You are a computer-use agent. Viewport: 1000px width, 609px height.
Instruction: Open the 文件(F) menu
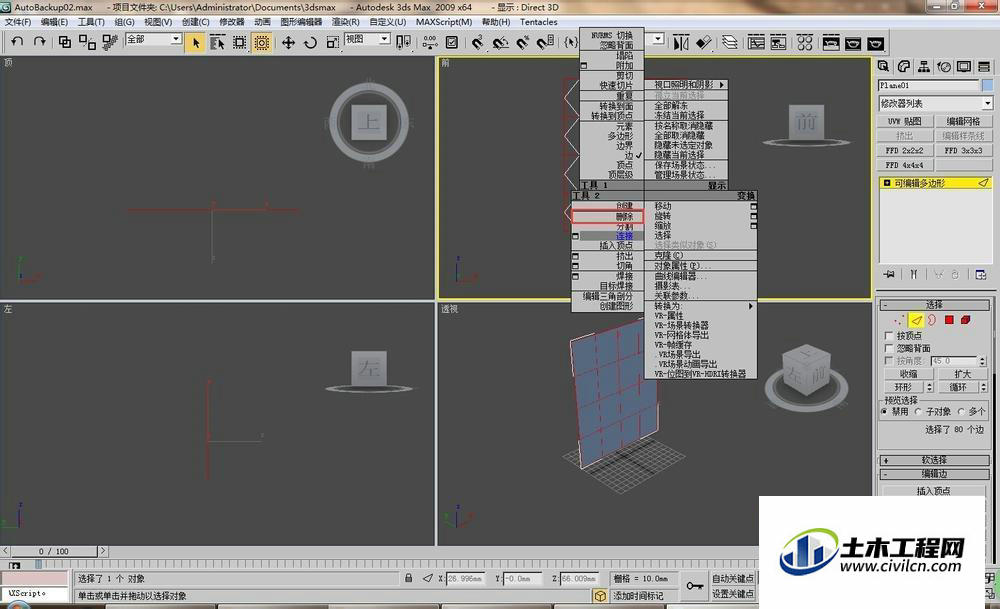(x=18, y=22)
